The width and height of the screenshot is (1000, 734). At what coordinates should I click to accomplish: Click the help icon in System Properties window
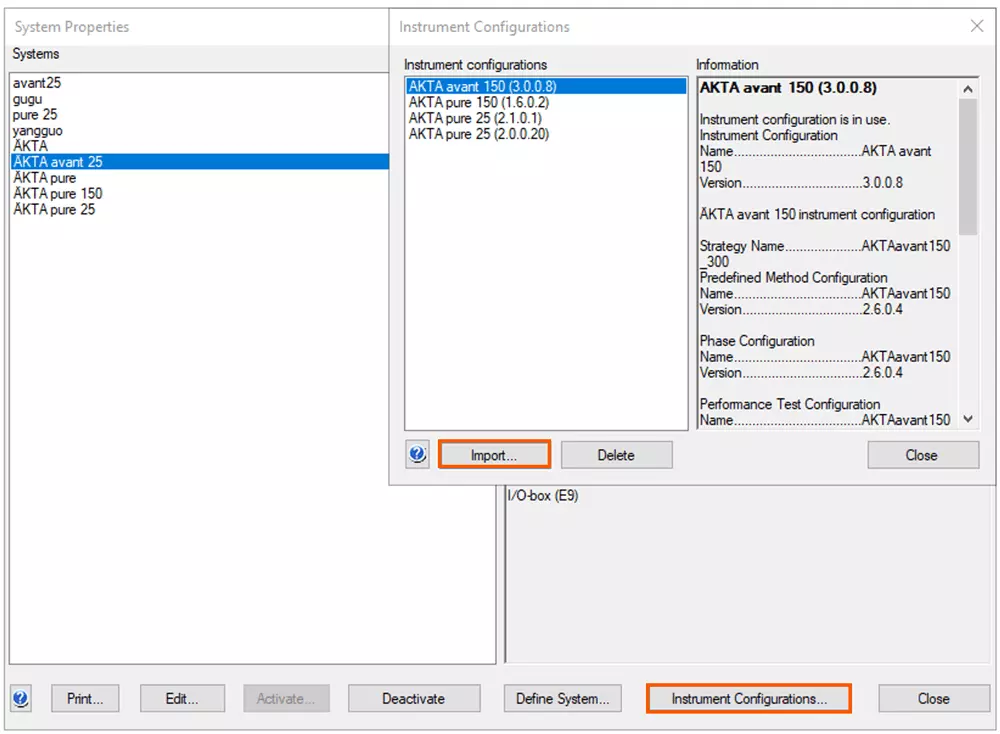(x=21, y=699)
